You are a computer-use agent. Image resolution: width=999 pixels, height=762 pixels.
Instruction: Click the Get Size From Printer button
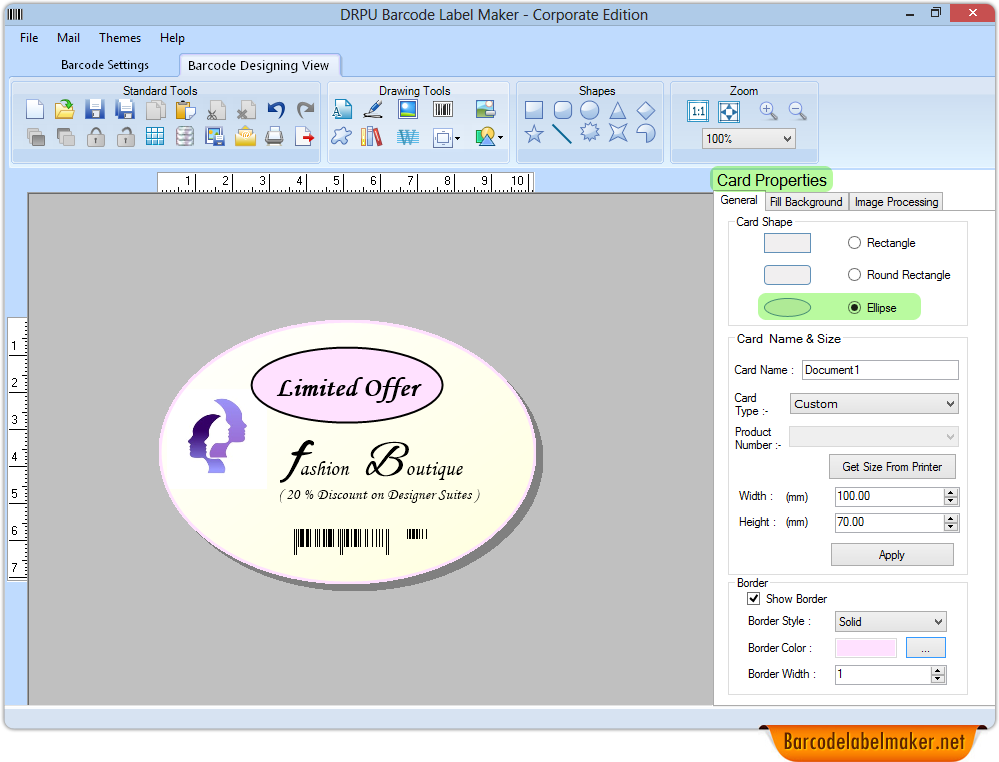coord(892,467)
